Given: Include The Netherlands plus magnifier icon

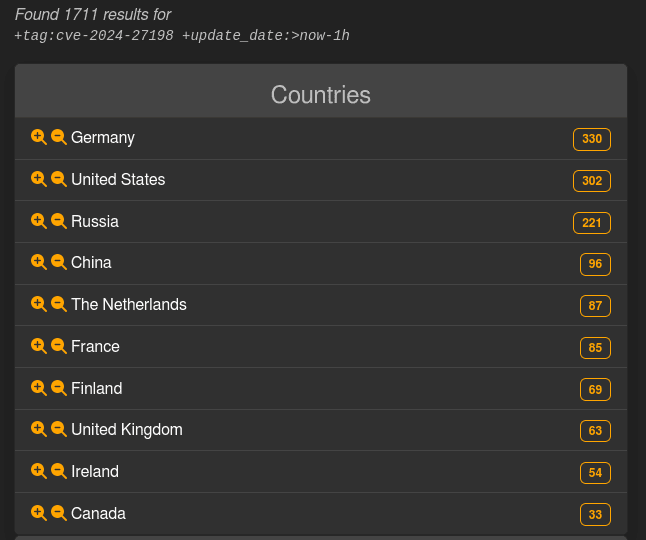Looking at the screenshot, I should pos(38,304).
